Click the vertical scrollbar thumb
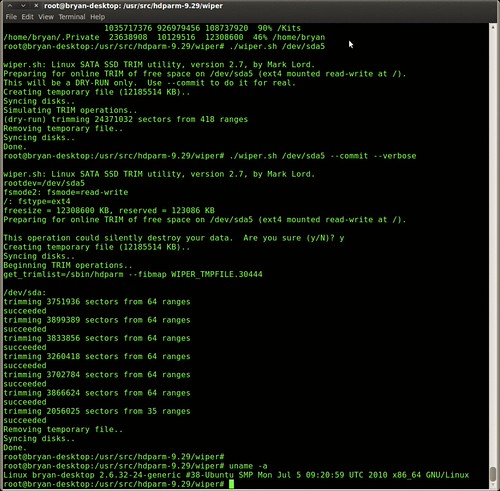The width and height of the screenshot is (500, 491). coord(493,474)
